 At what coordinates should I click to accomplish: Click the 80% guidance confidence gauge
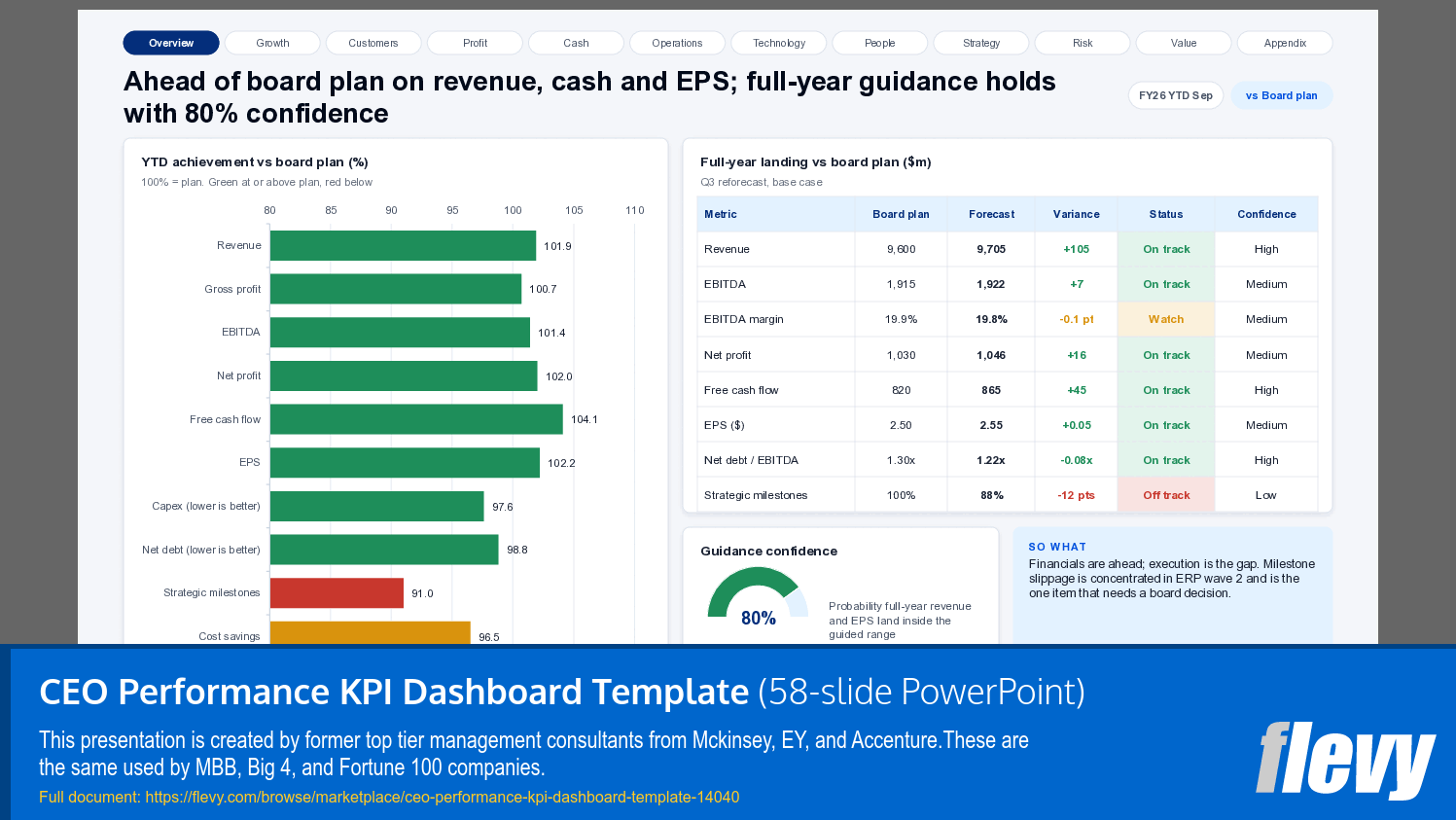[x=758, y=595]
